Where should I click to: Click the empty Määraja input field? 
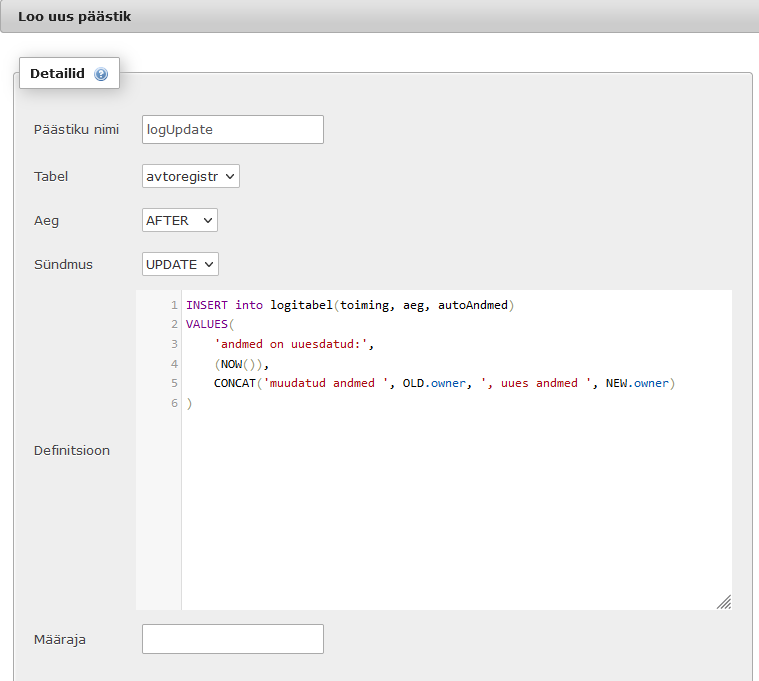233,639
